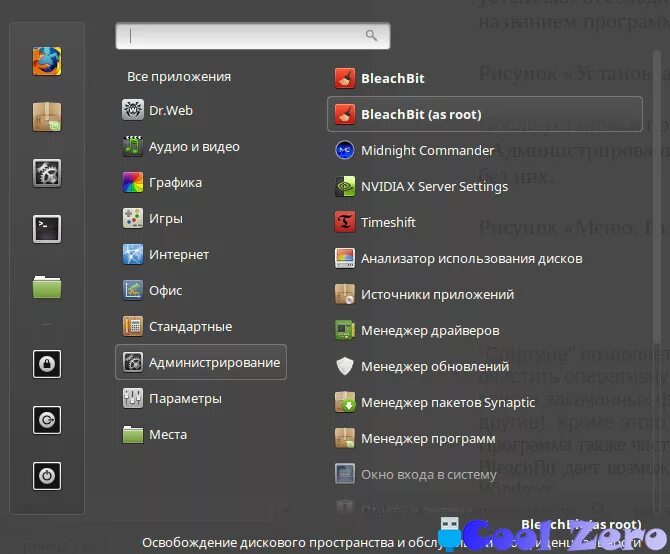Click the Timeshift red icon

345,222
